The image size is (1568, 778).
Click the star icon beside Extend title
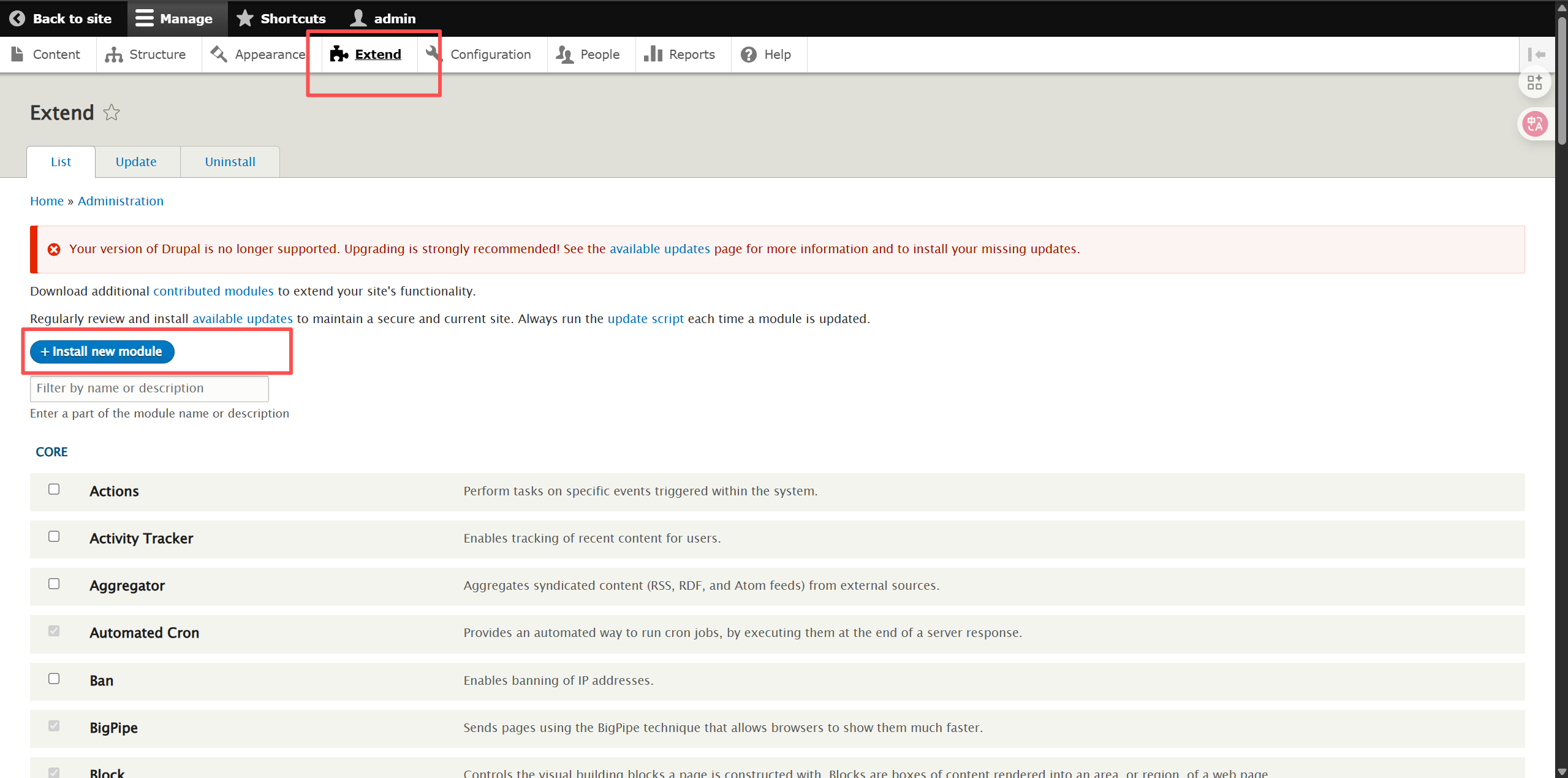[112, 113]
